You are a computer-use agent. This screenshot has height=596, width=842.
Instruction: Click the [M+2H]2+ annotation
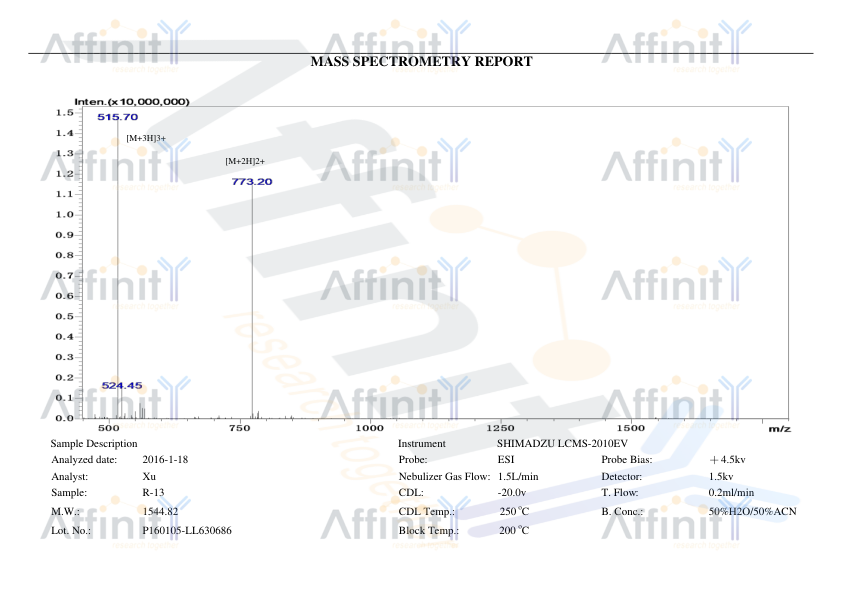coord(245,162)
